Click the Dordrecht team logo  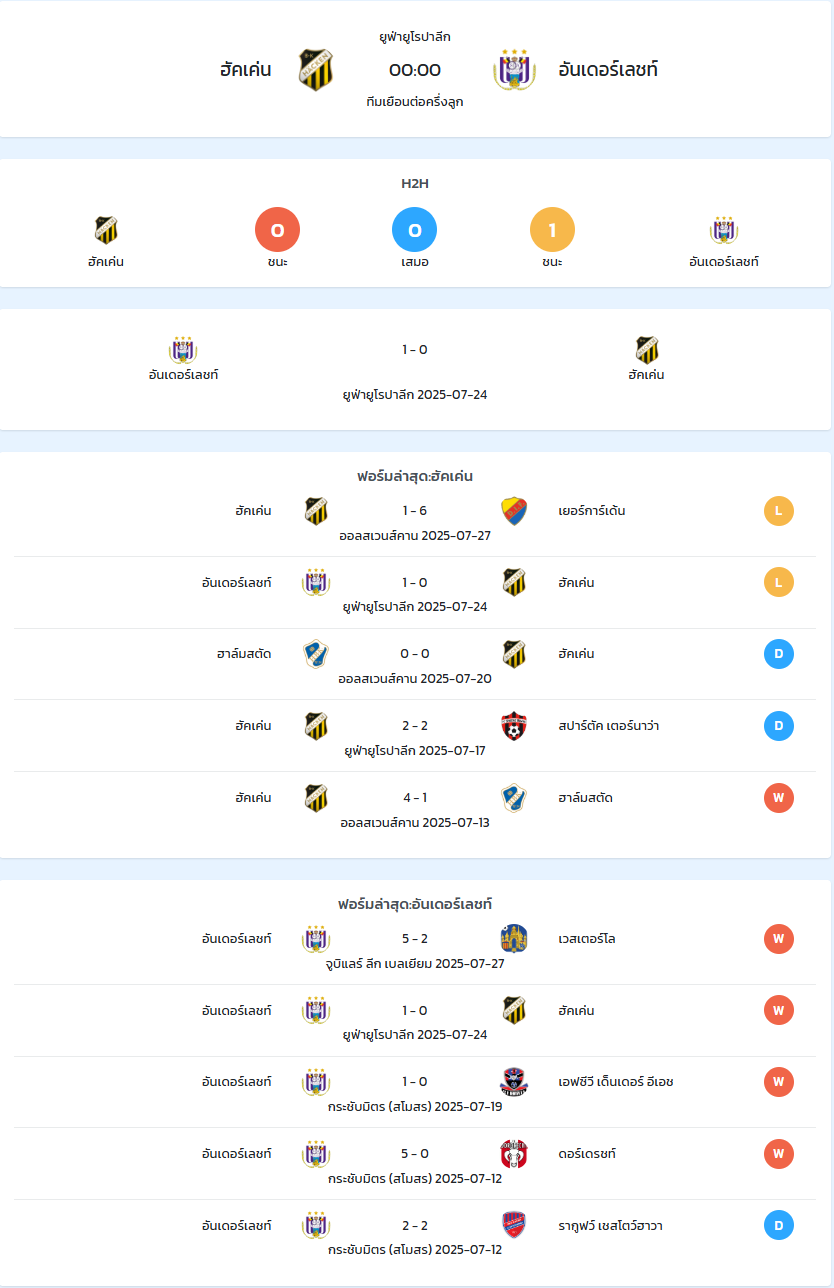514,1154
